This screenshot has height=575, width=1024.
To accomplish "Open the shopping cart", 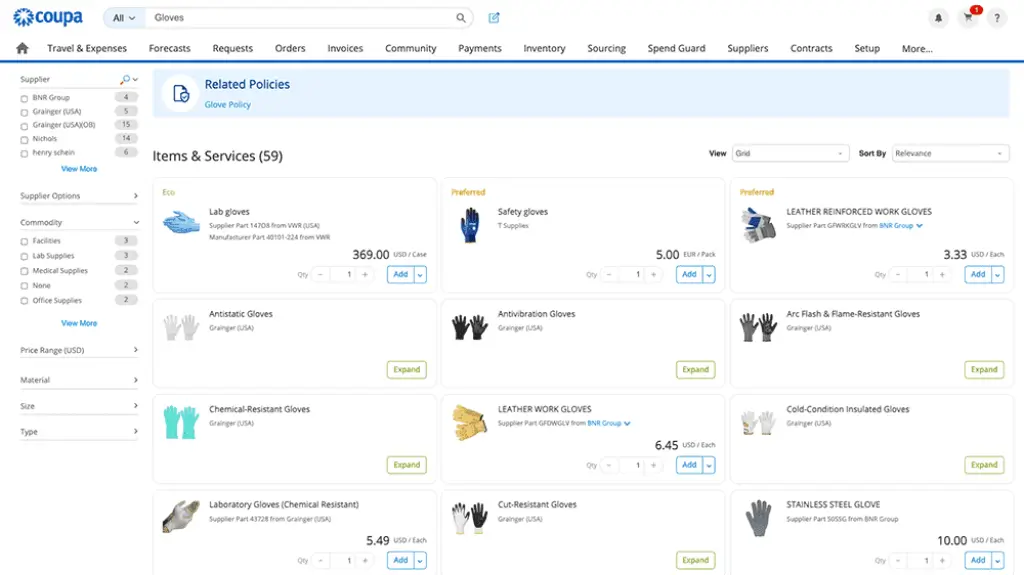I will pyautogui.click(x=968, y=18).
